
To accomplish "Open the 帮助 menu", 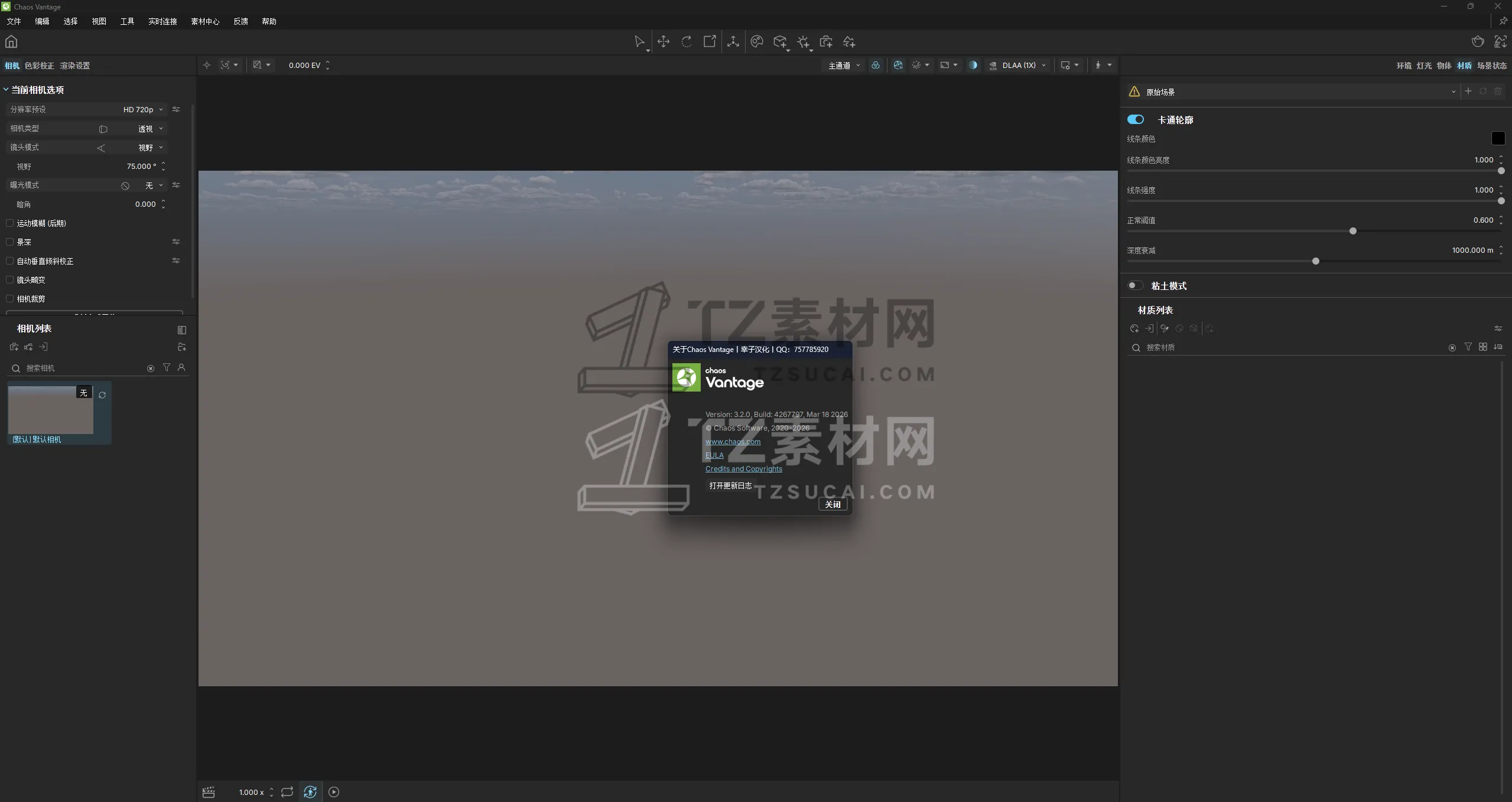I will click(269, 21).
